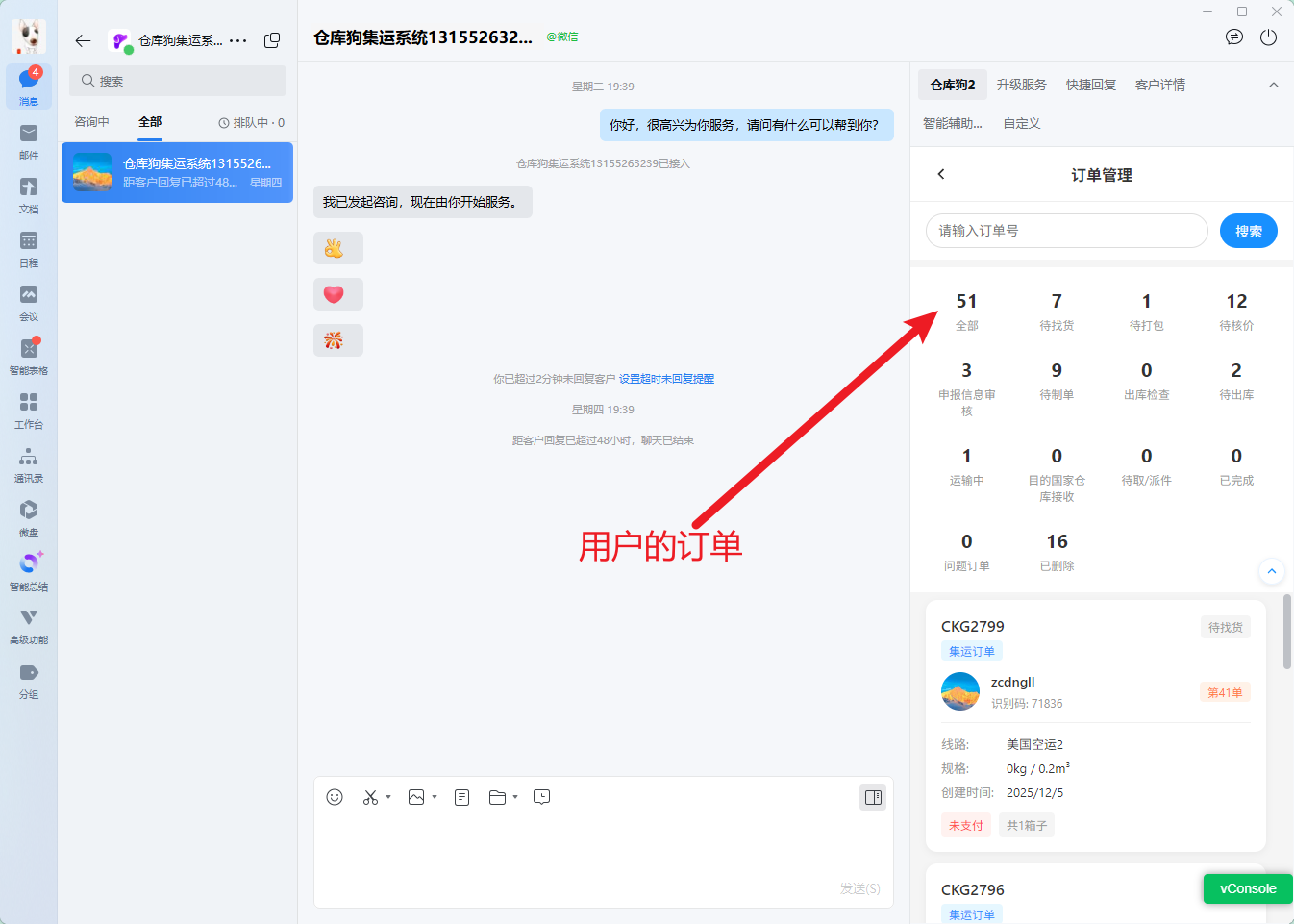1294x924 pixels.
Task: Select the 已删除 16 orders filter
Action: 1057,553
